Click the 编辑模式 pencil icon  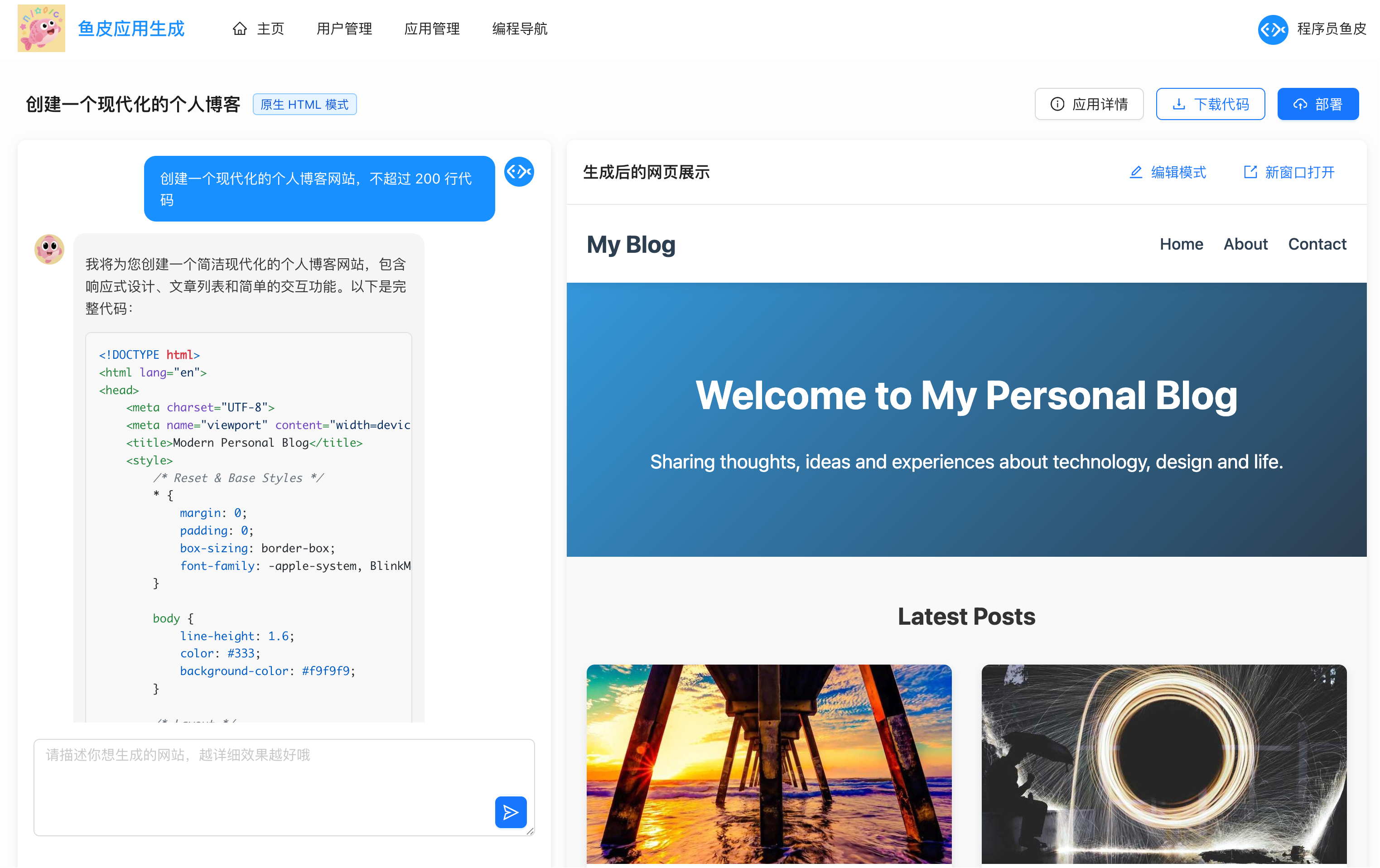(x=1135, y=173)
